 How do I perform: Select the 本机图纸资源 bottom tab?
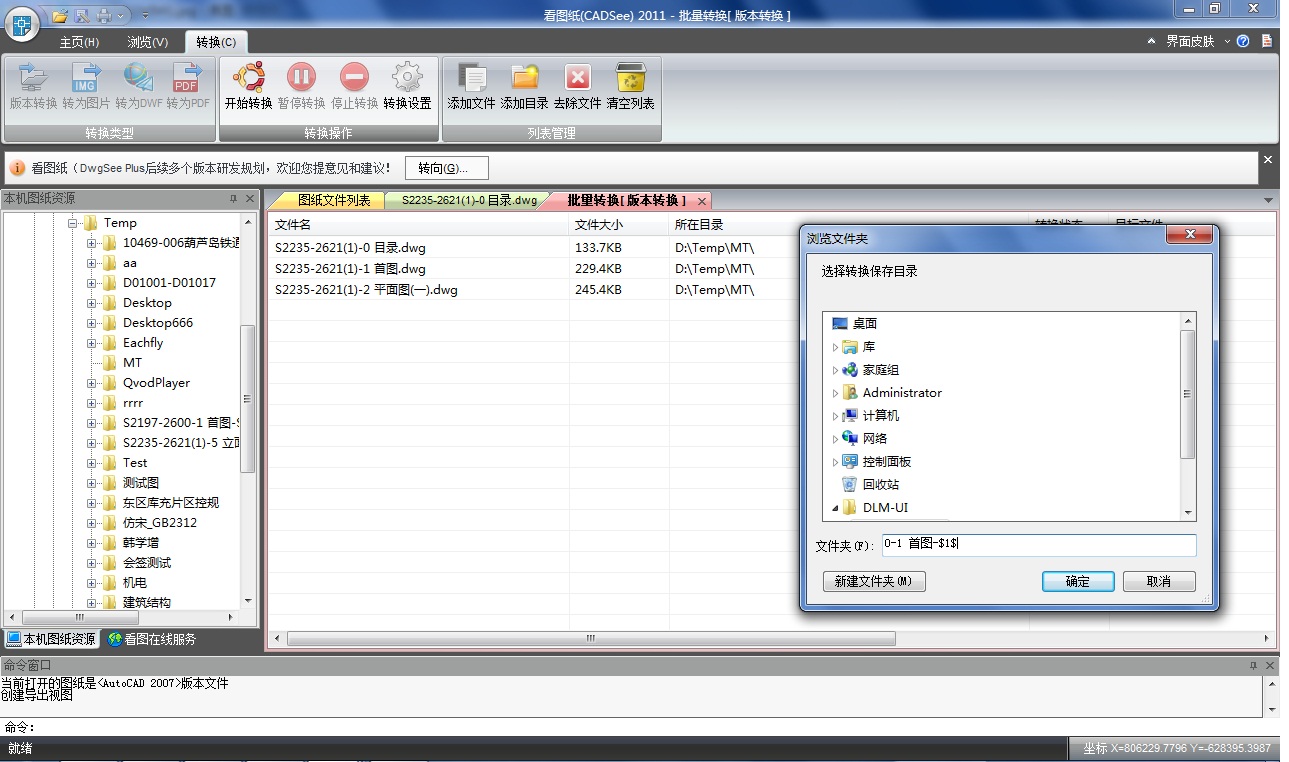52,639
